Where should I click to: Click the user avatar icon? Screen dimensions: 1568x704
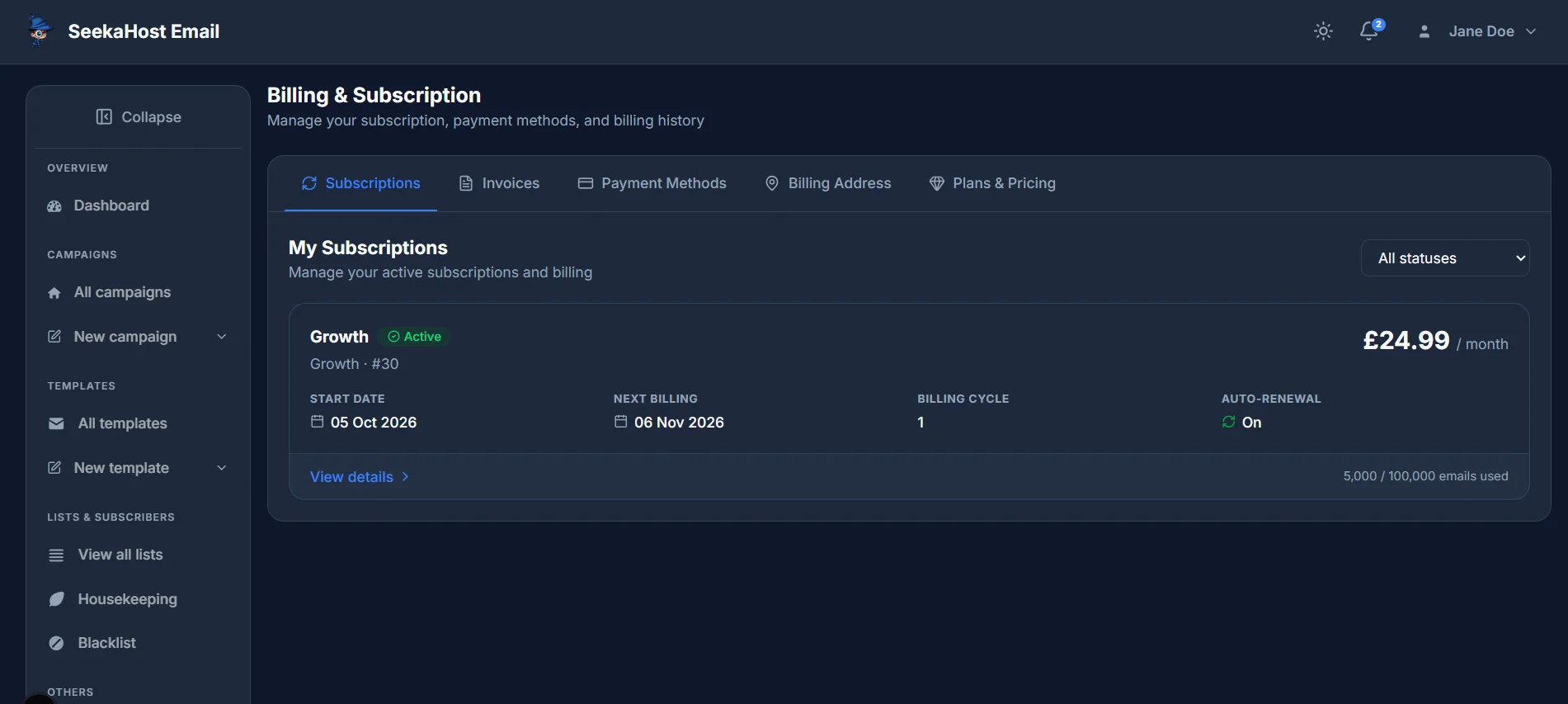tap(1424, 31)
